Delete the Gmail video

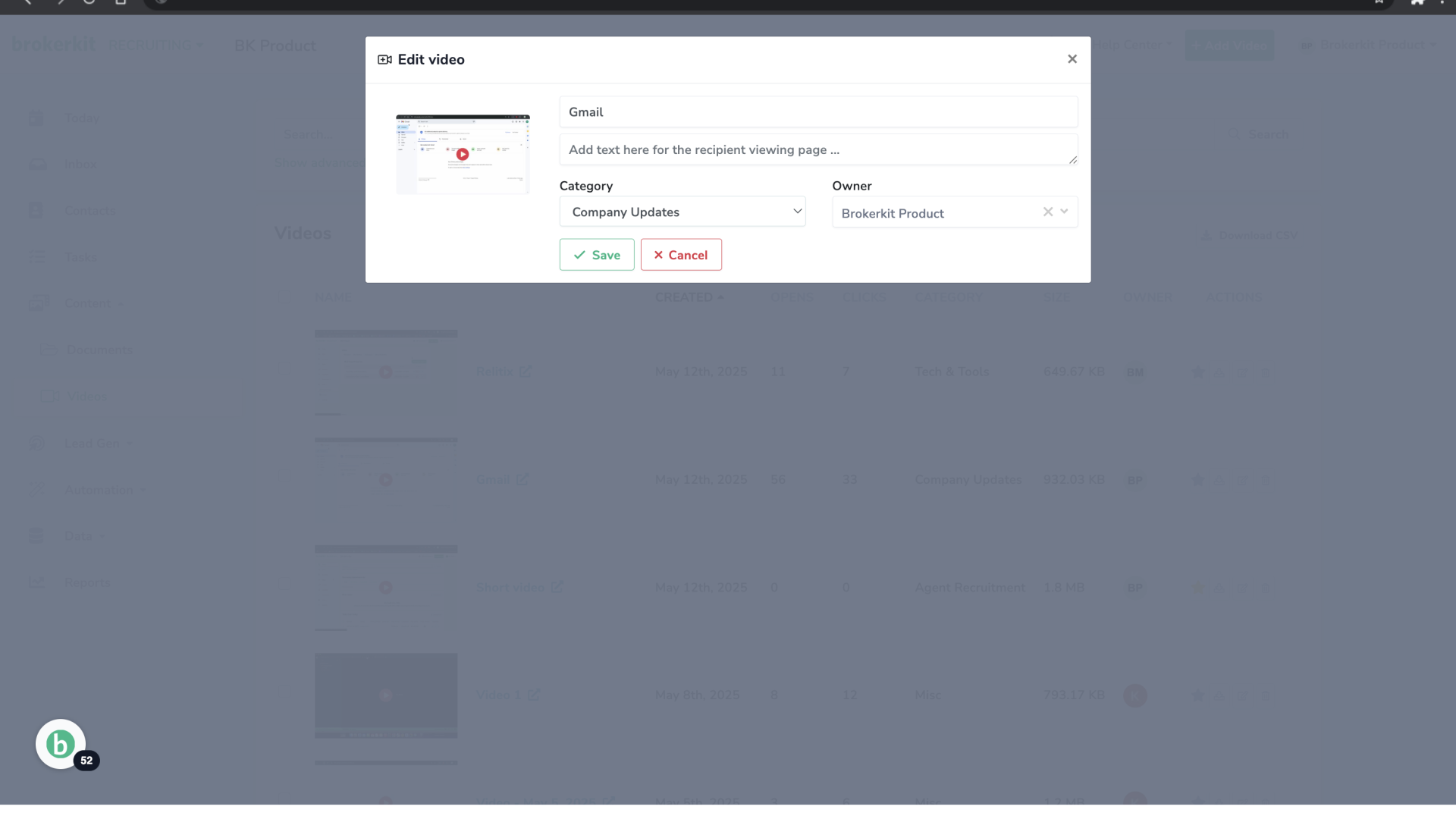pyautogui.click(x=1265, y=480)
